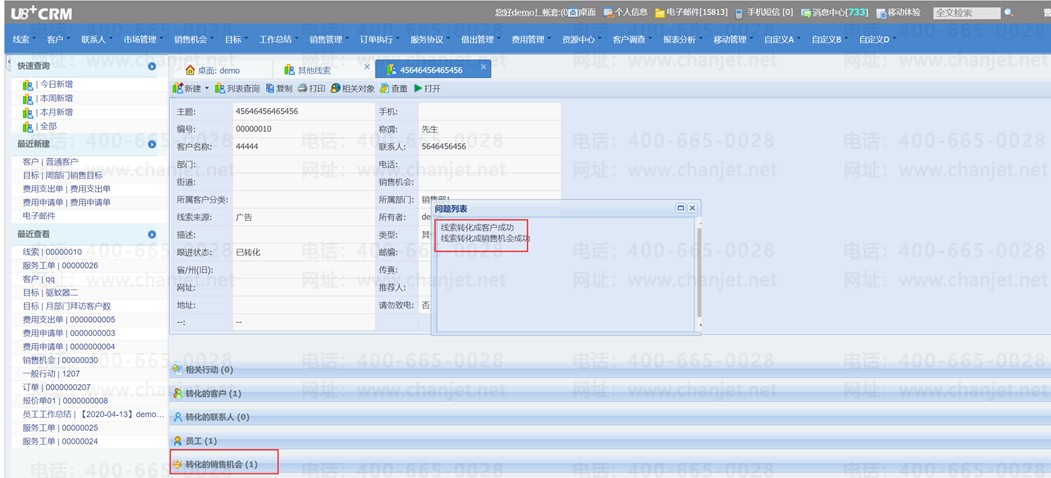
Task: Collapse the left sidebar with edge arrow
Action: tap(7, 63)
